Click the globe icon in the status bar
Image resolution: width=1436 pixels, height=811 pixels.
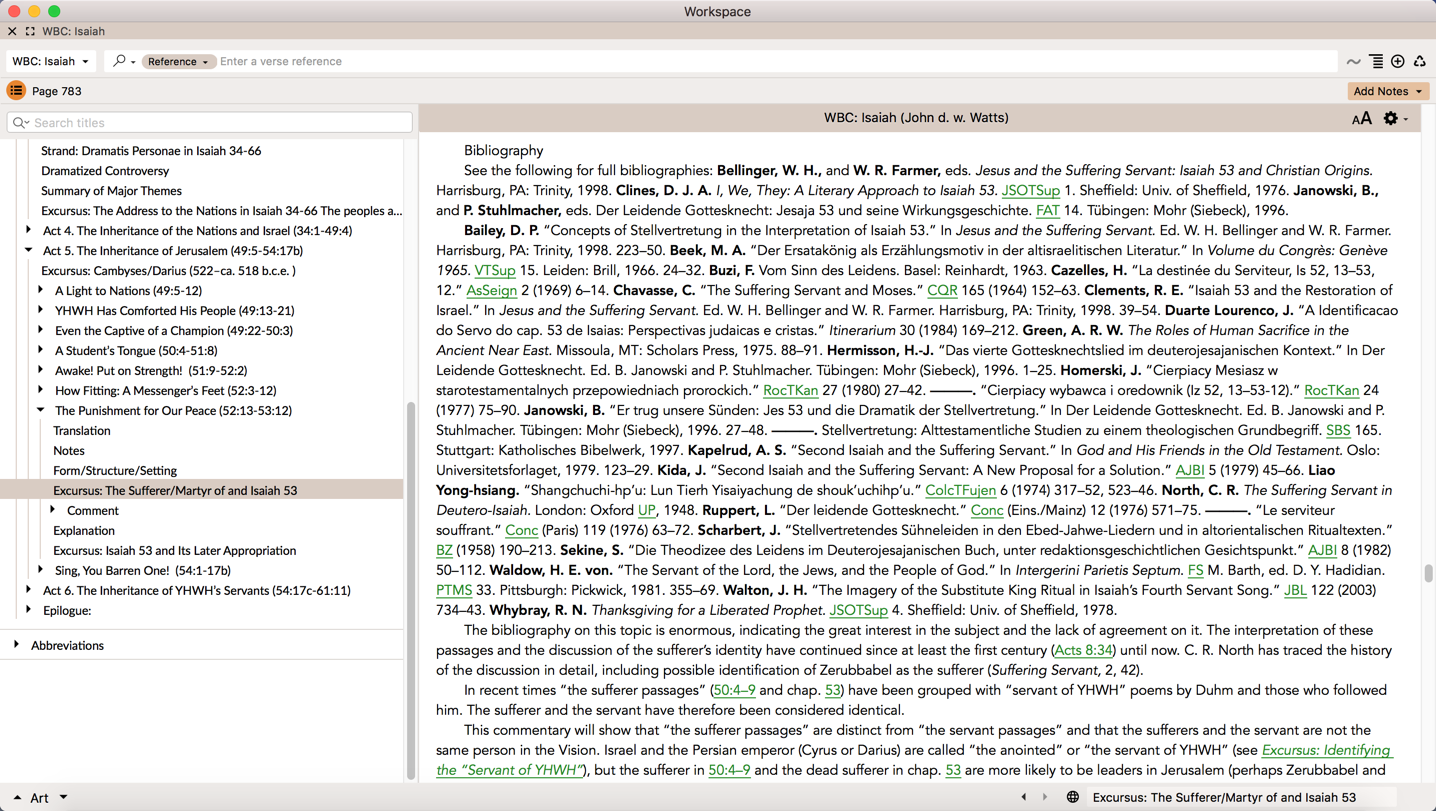tap(1072, 797)
